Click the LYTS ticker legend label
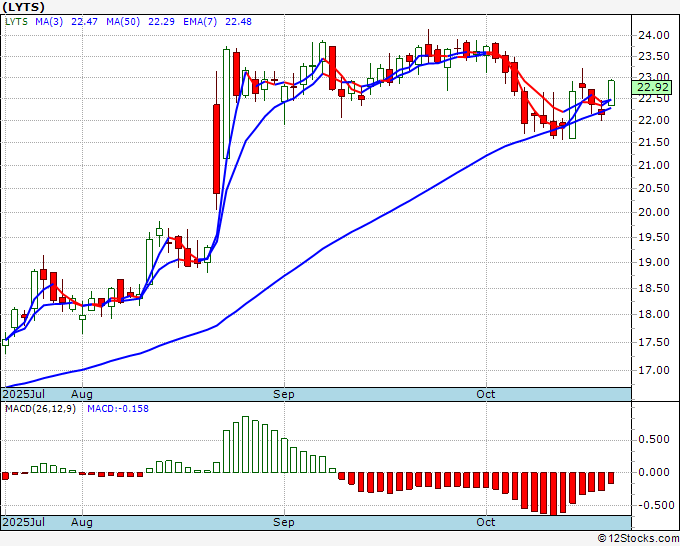Image resolution: width=680 pixels, height=546 pixels. tap(16, 22)
